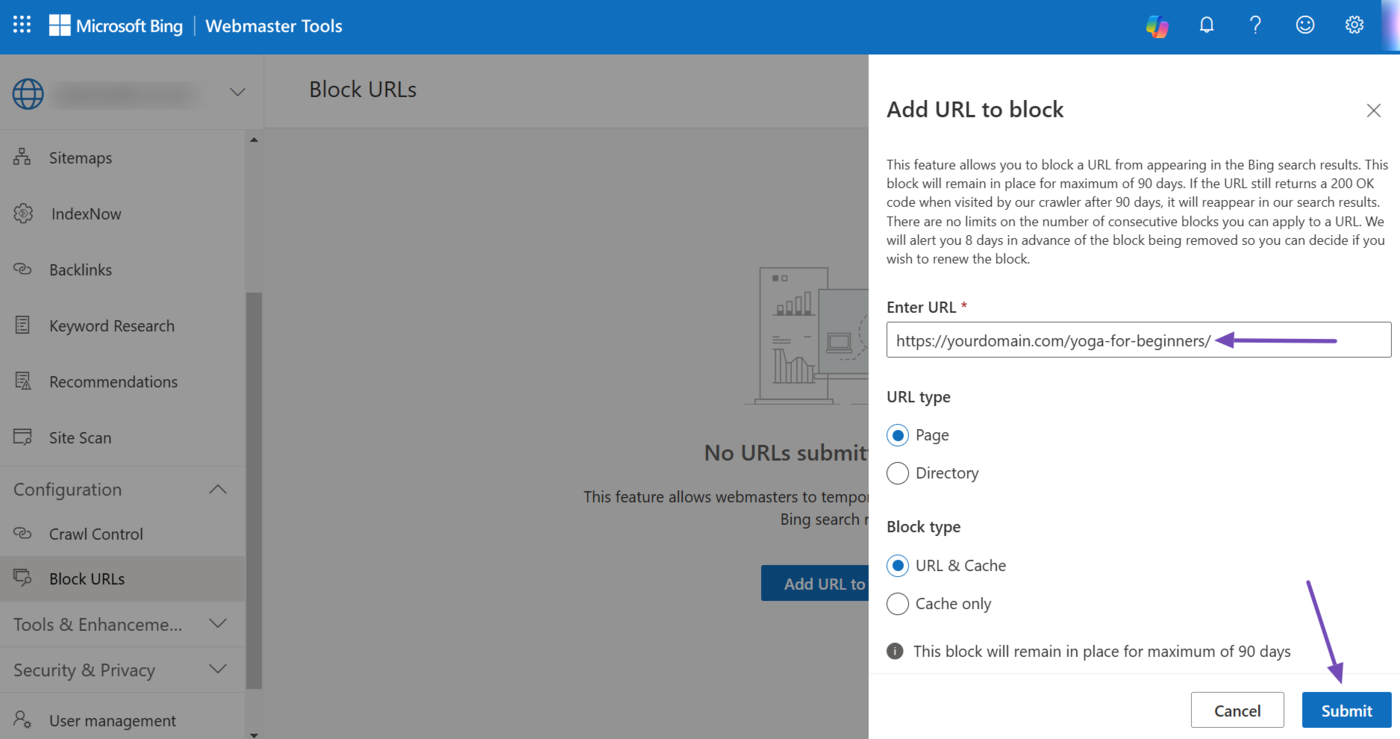Image resolution: width=1400 pixels, height=739 pixels.
Task: Open settings gear icon in header
Action: [x=1354, y=26]
